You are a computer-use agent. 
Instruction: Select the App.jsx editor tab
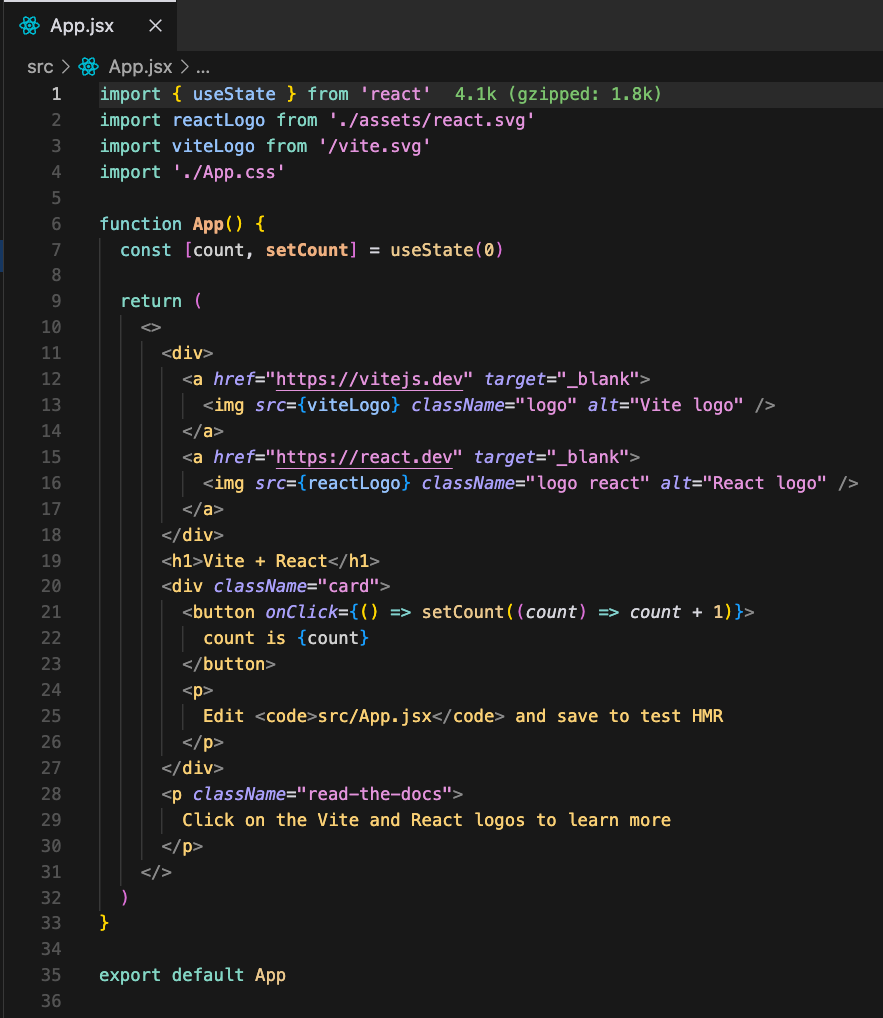click(x=90, y=26)
